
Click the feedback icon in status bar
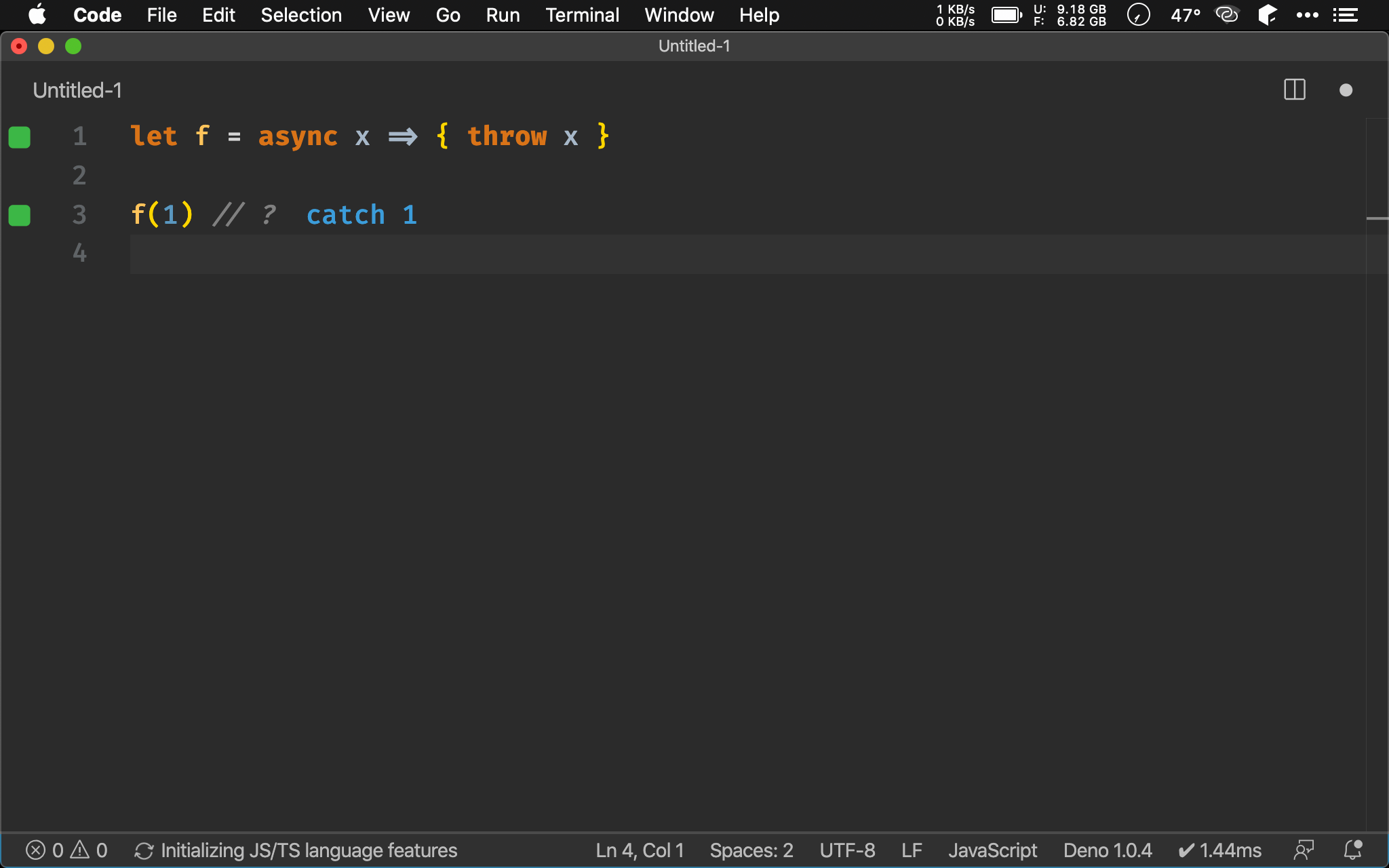pyautogui.click(x=1304, y=850)
